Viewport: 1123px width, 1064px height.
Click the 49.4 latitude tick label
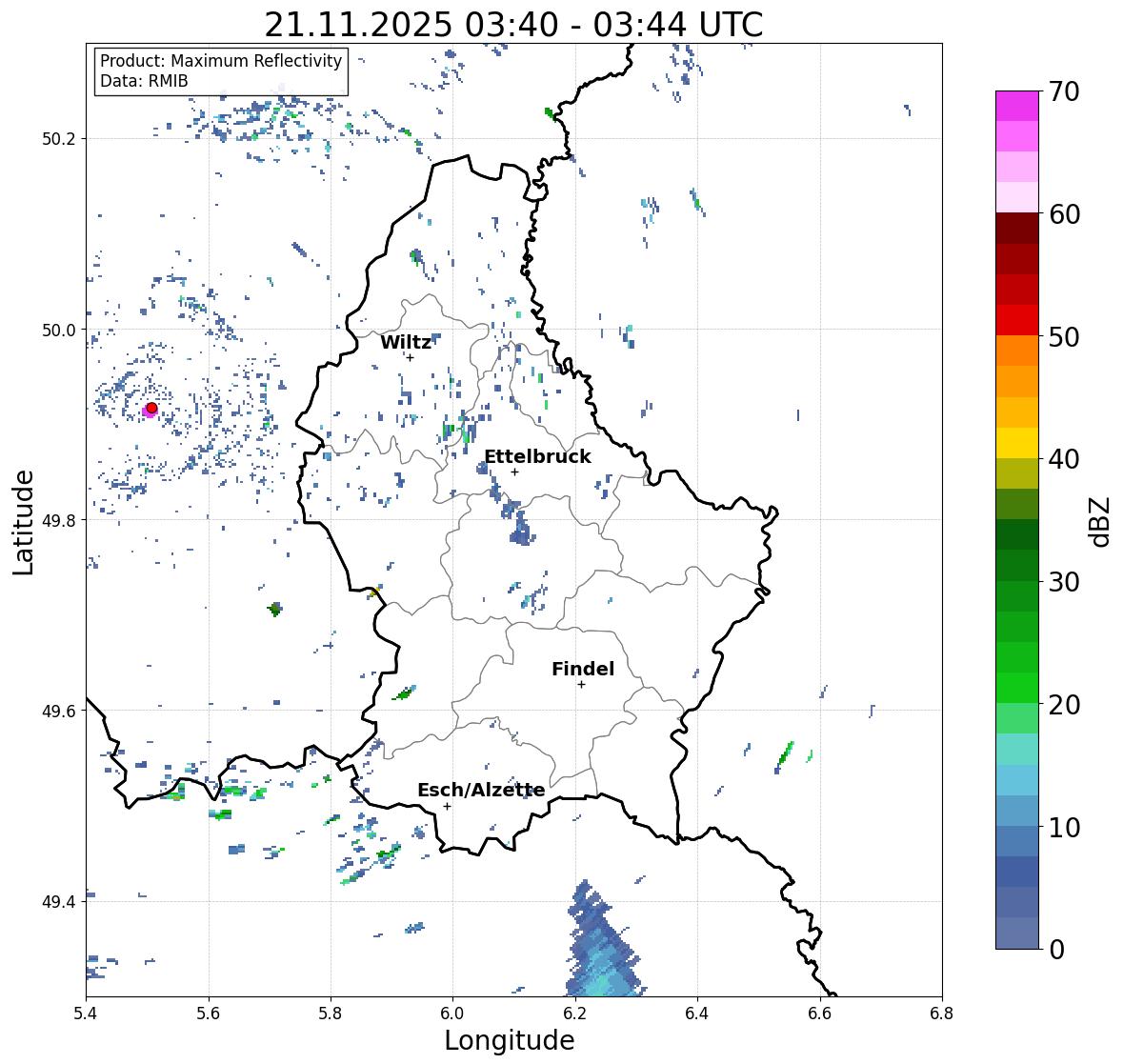click(59, 902)
